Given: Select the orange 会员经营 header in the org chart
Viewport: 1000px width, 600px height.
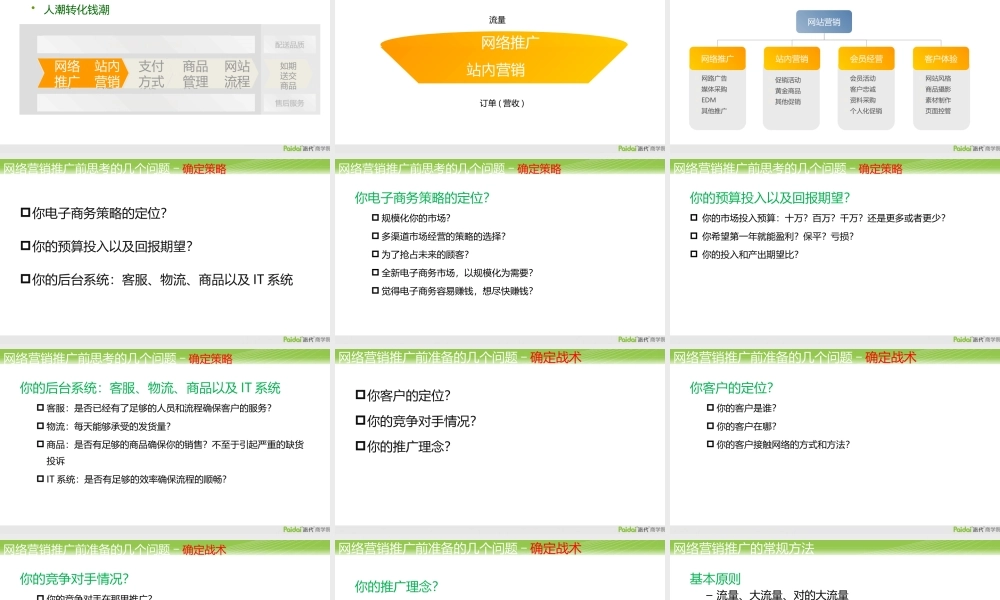Looking at the screenshot, I should [x=860, y=59].
